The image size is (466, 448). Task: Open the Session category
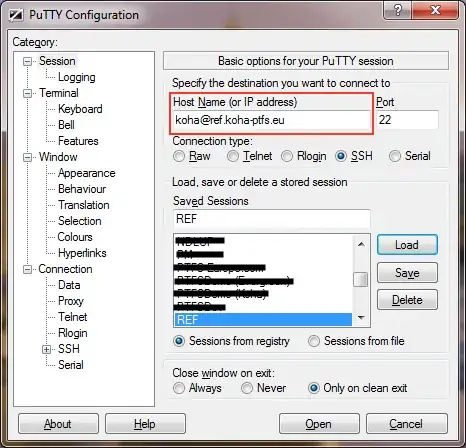[x=57, y=61]
